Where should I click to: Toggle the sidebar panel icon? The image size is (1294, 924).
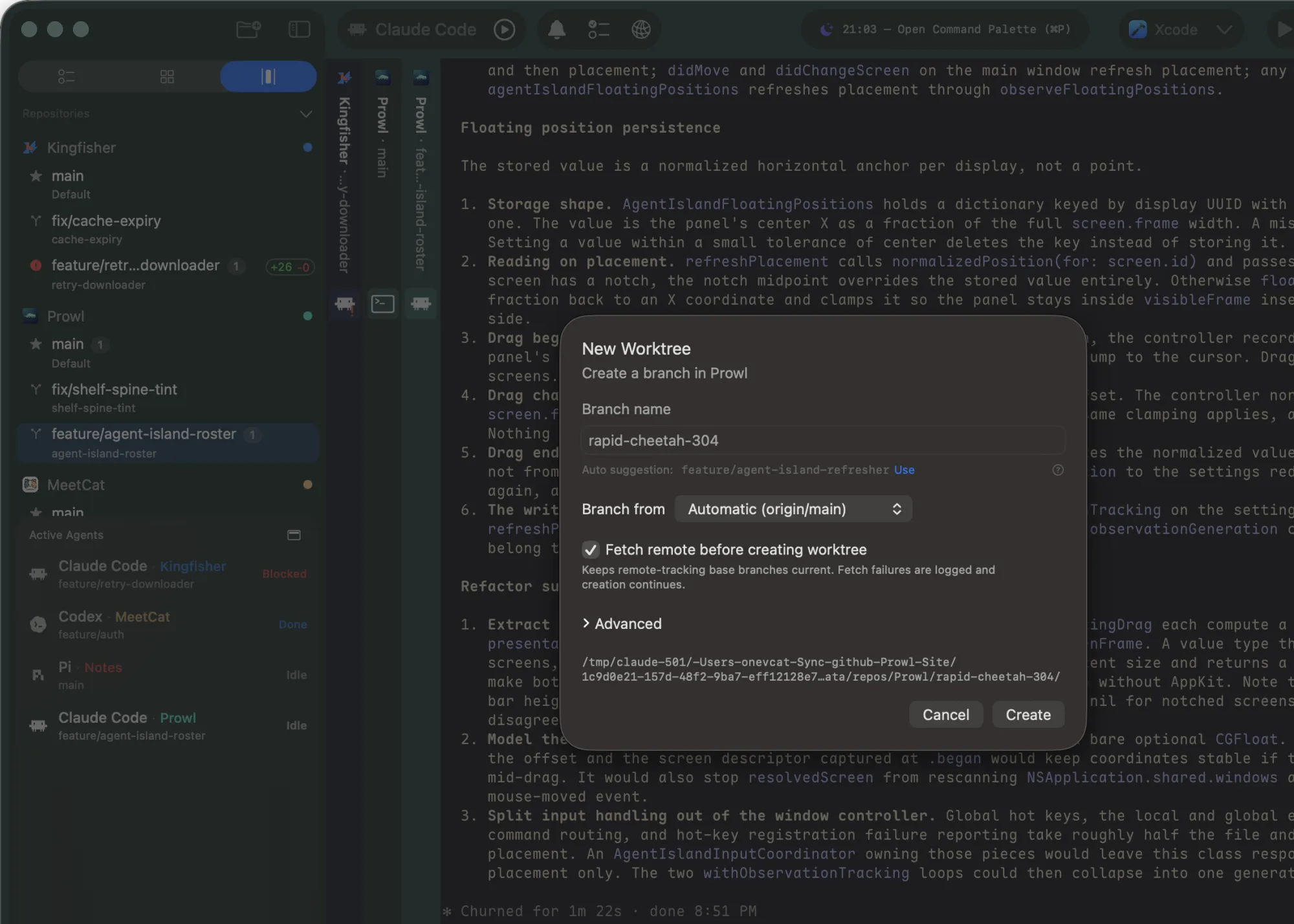pos(299,29)
